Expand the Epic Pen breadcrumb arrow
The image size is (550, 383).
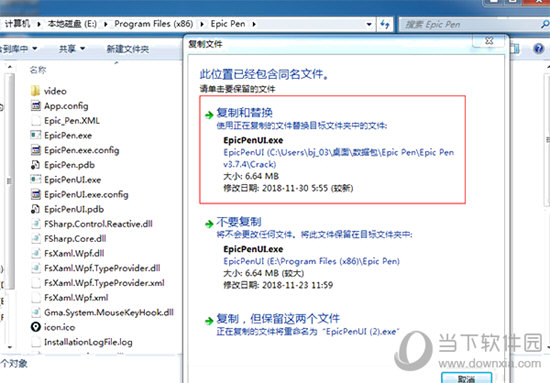pos(254,24)
